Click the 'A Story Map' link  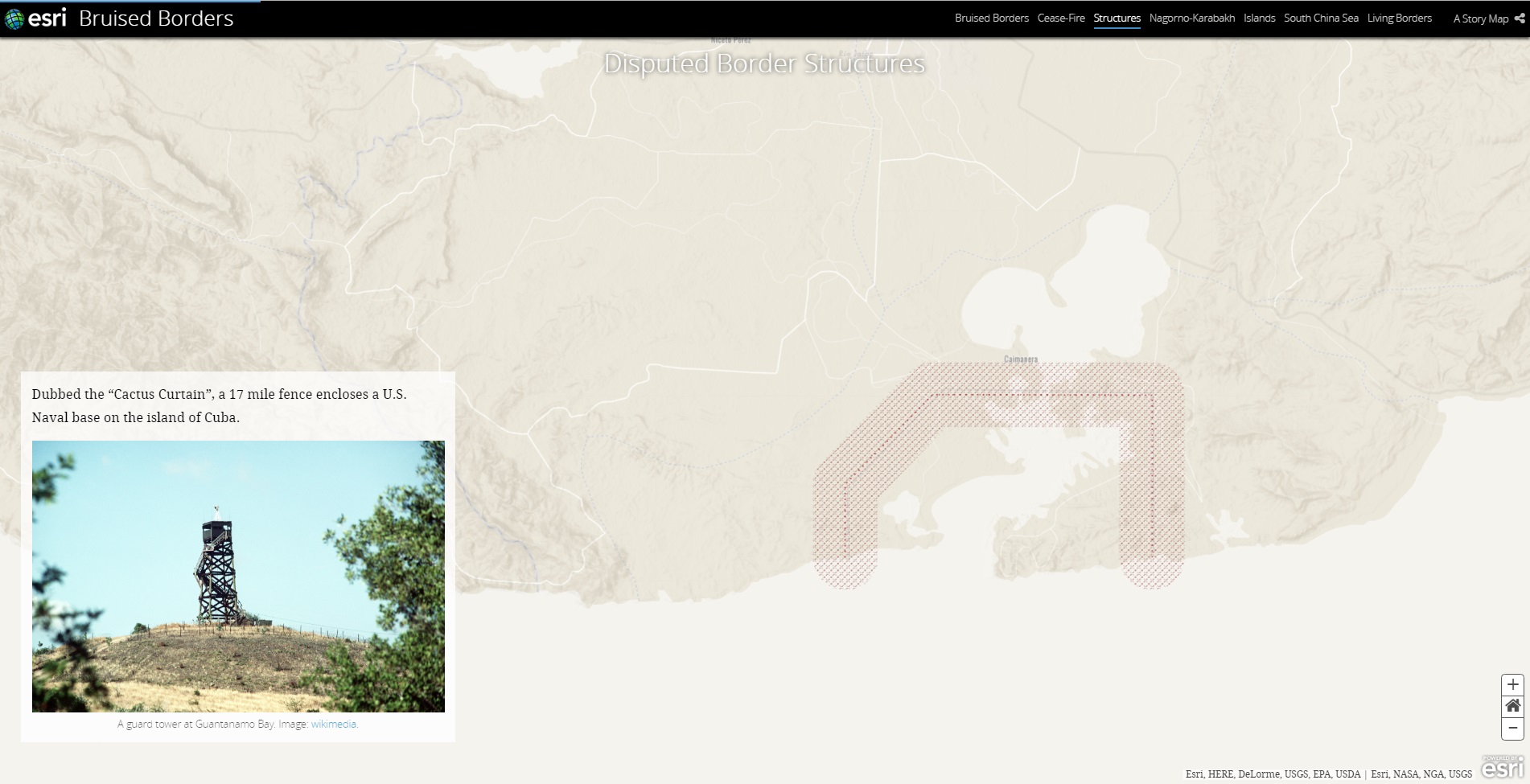click(1480, 18)
